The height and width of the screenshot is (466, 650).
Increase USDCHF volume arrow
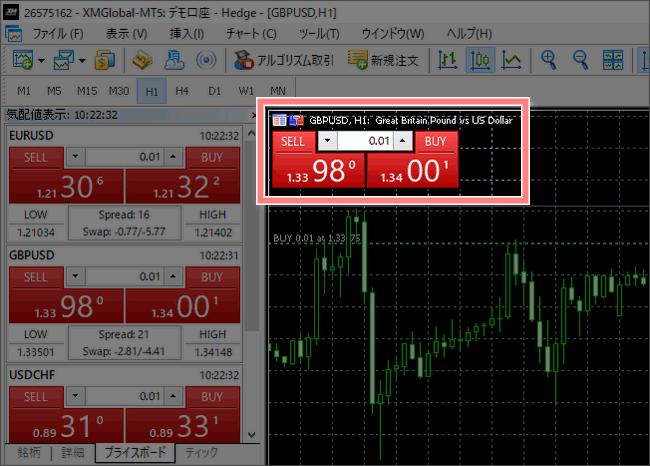(173, 396)
